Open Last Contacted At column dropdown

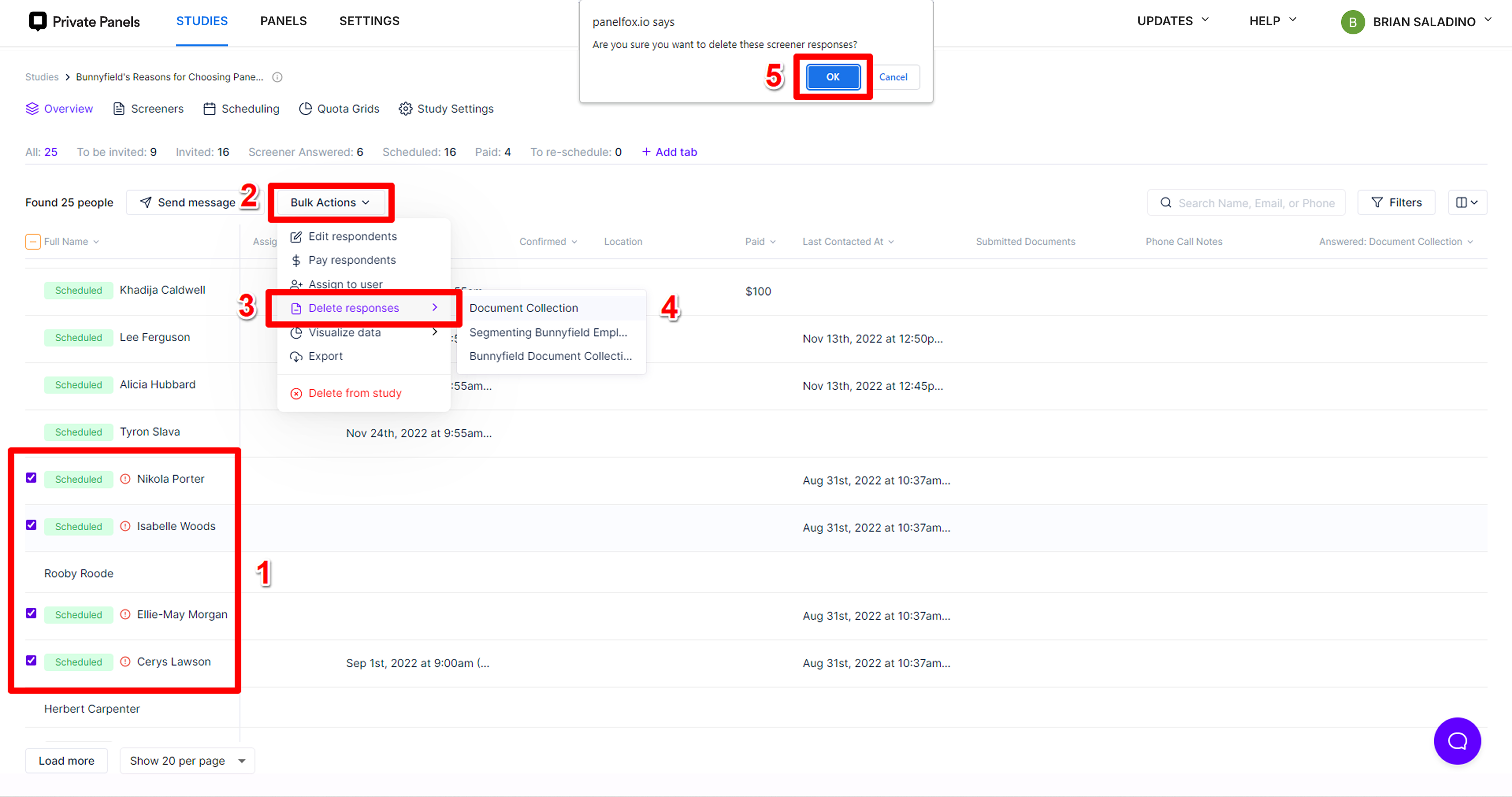click(x=891, y=242)
